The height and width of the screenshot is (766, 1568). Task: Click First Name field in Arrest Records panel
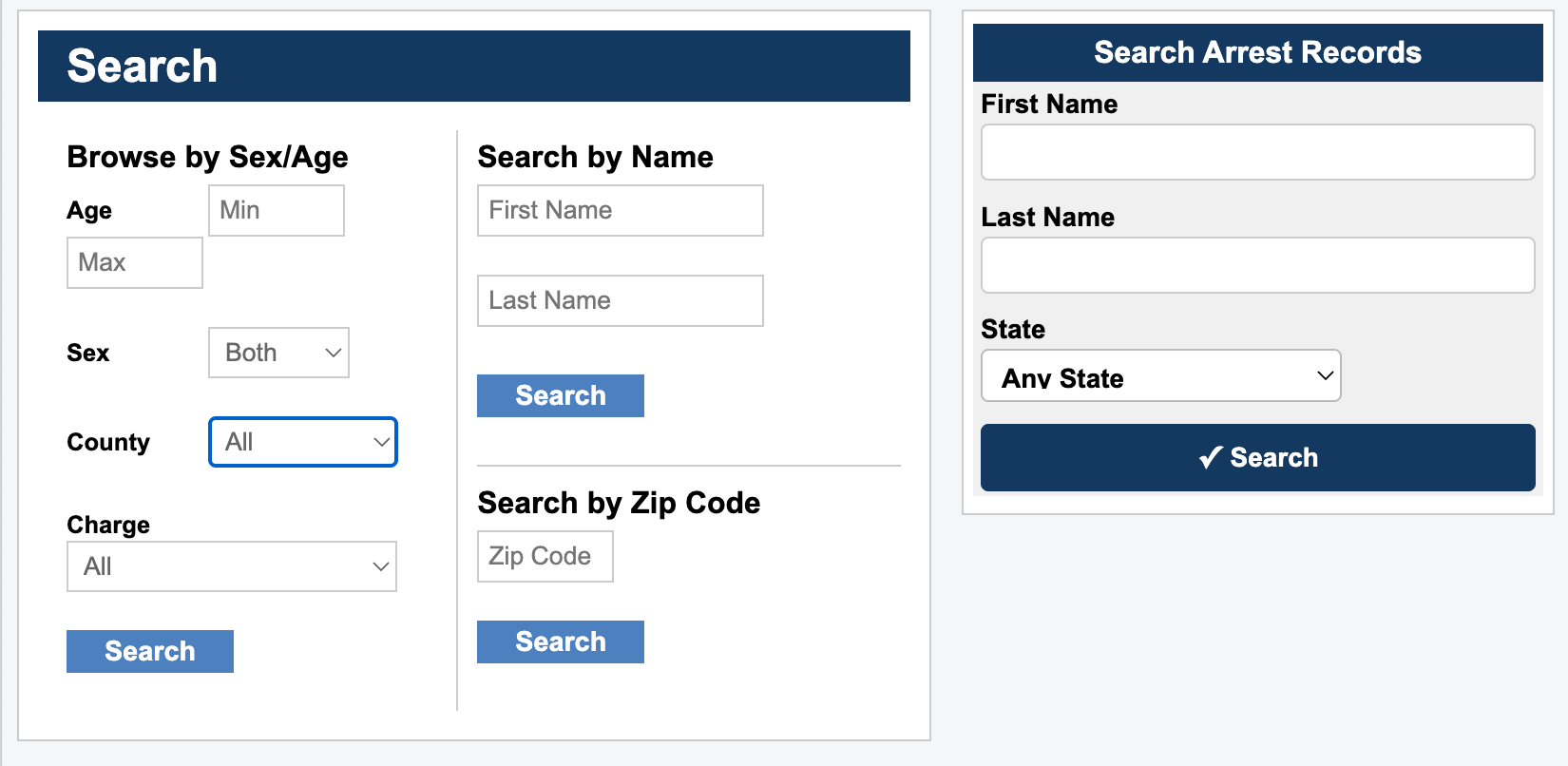pyautogui.click(x=1256, y=152)
